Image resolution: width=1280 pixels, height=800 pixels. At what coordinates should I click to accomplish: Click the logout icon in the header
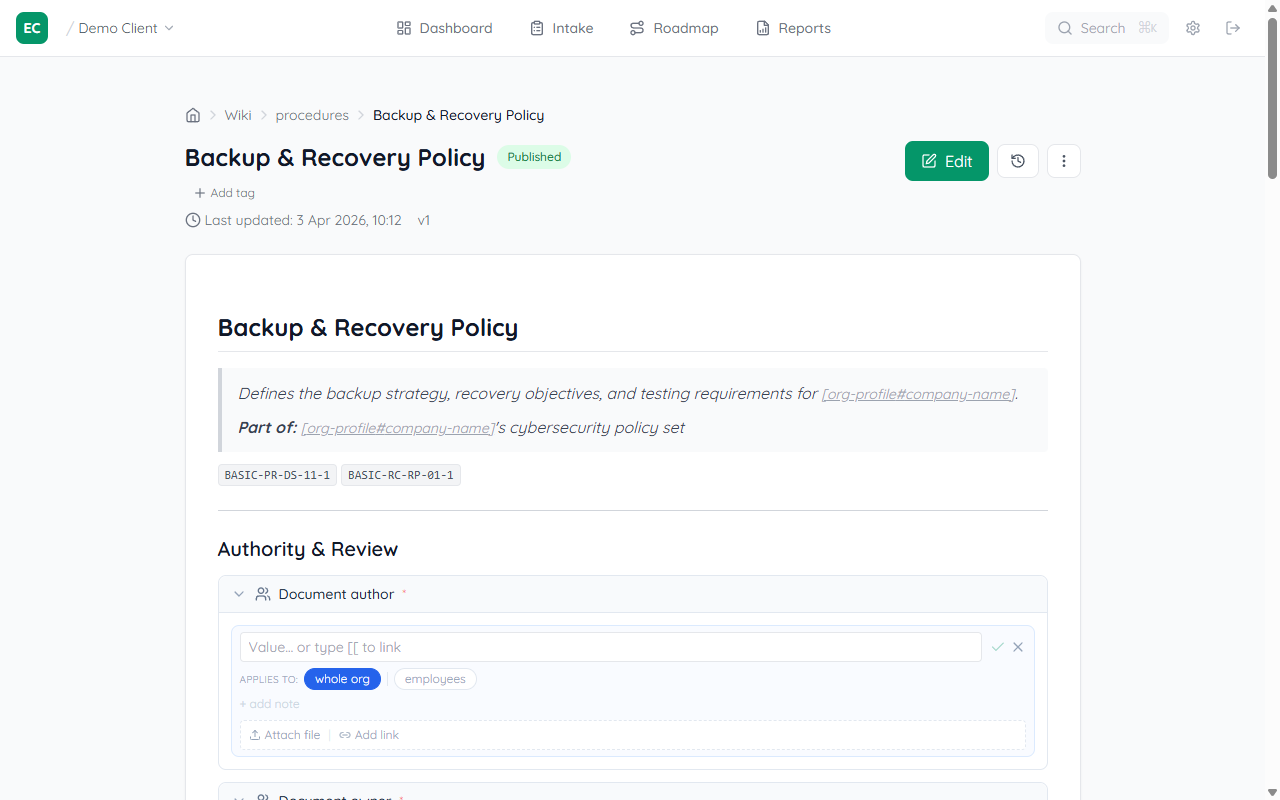click(x=1233, y=28)
